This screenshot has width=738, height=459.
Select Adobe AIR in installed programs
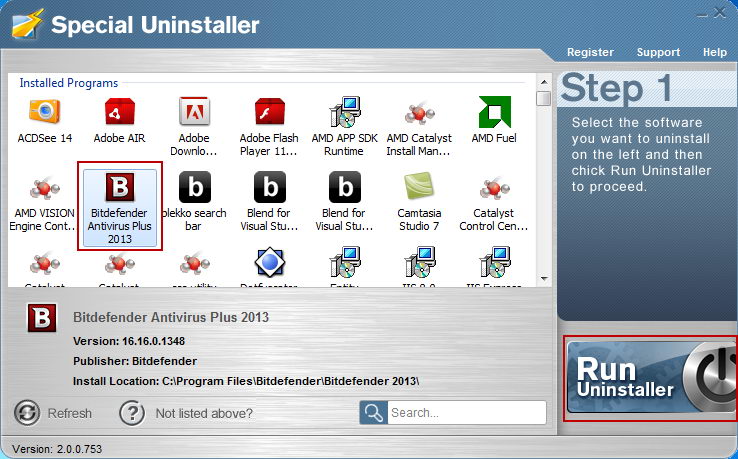(x=120, y=112)
